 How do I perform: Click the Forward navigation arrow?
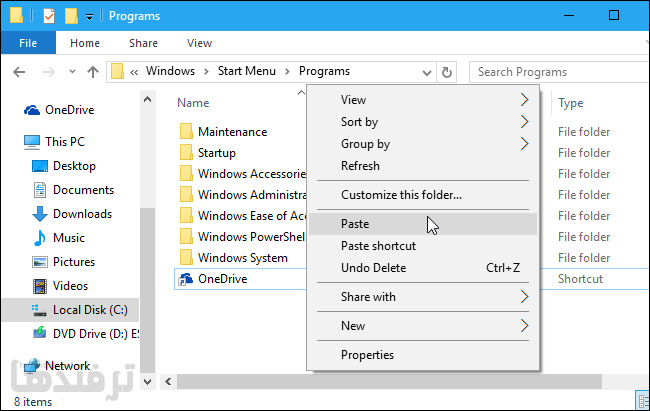pyautogui.click(x=49, y=72)
